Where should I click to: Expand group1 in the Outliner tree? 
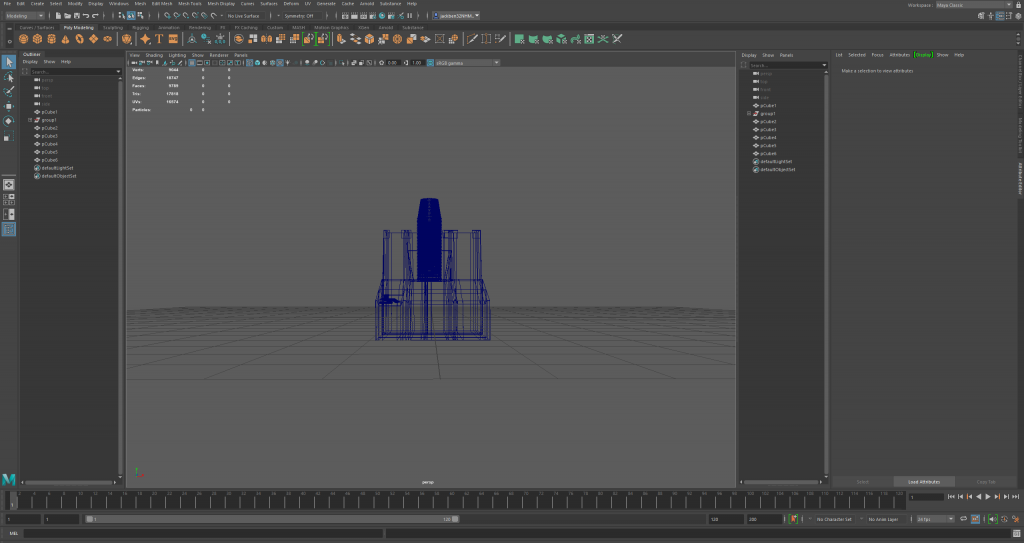30,120
